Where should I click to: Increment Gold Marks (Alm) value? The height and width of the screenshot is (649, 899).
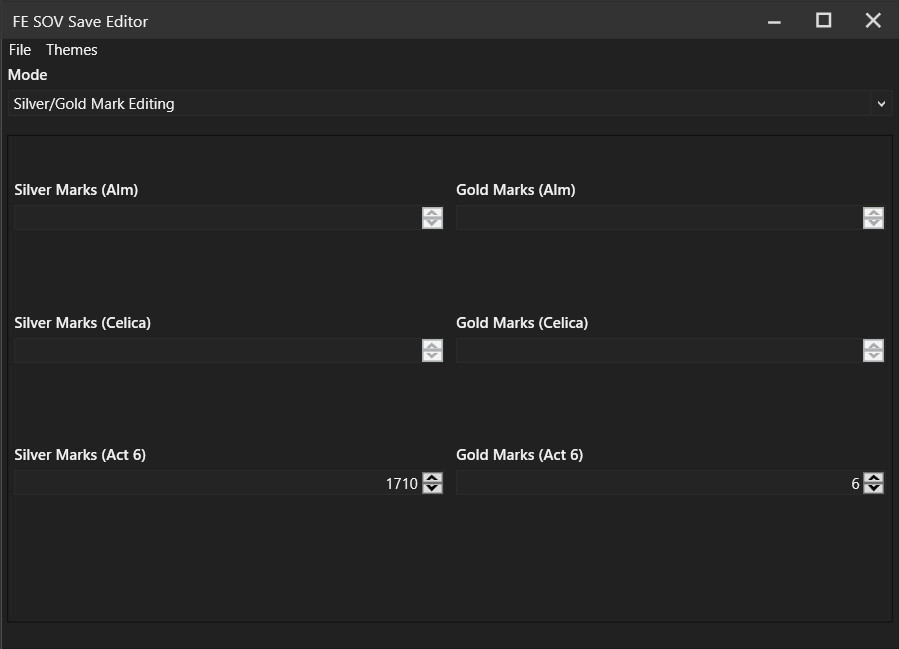872,214
